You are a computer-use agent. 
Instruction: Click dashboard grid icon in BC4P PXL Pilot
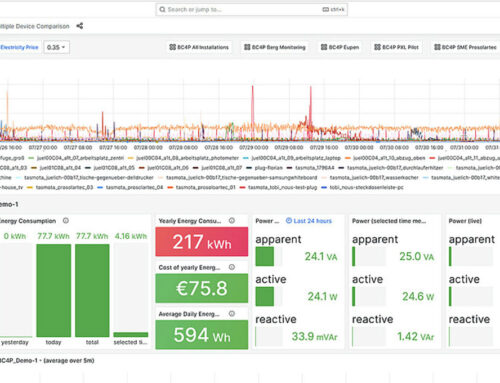point(377,47)
